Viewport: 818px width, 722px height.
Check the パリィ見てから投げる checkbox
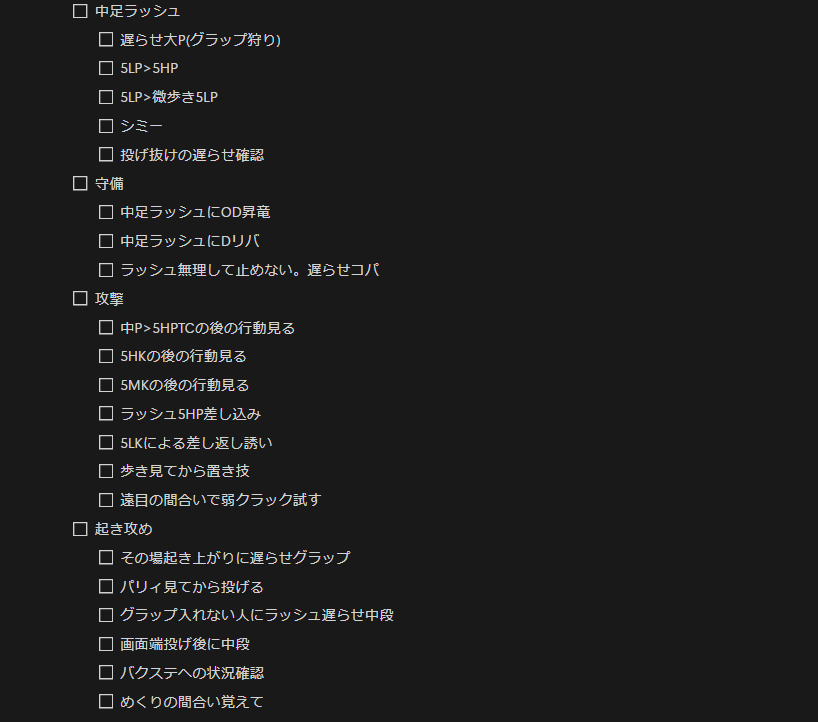tap(106, 586)
